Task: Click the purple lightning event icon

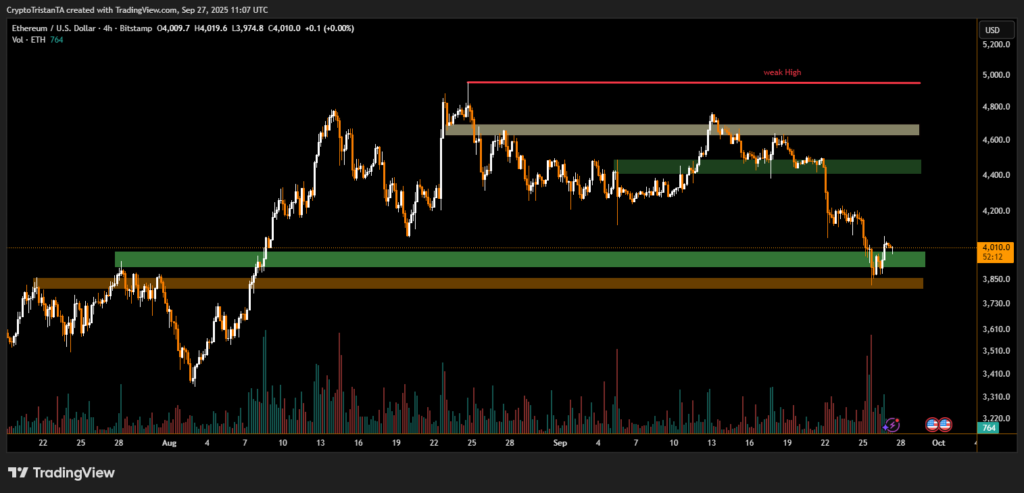Action: [893, 425]
